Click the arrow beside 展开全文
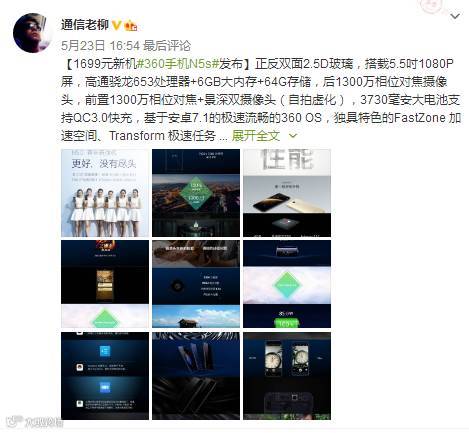469x433 pixels. (x=293, y=136)
